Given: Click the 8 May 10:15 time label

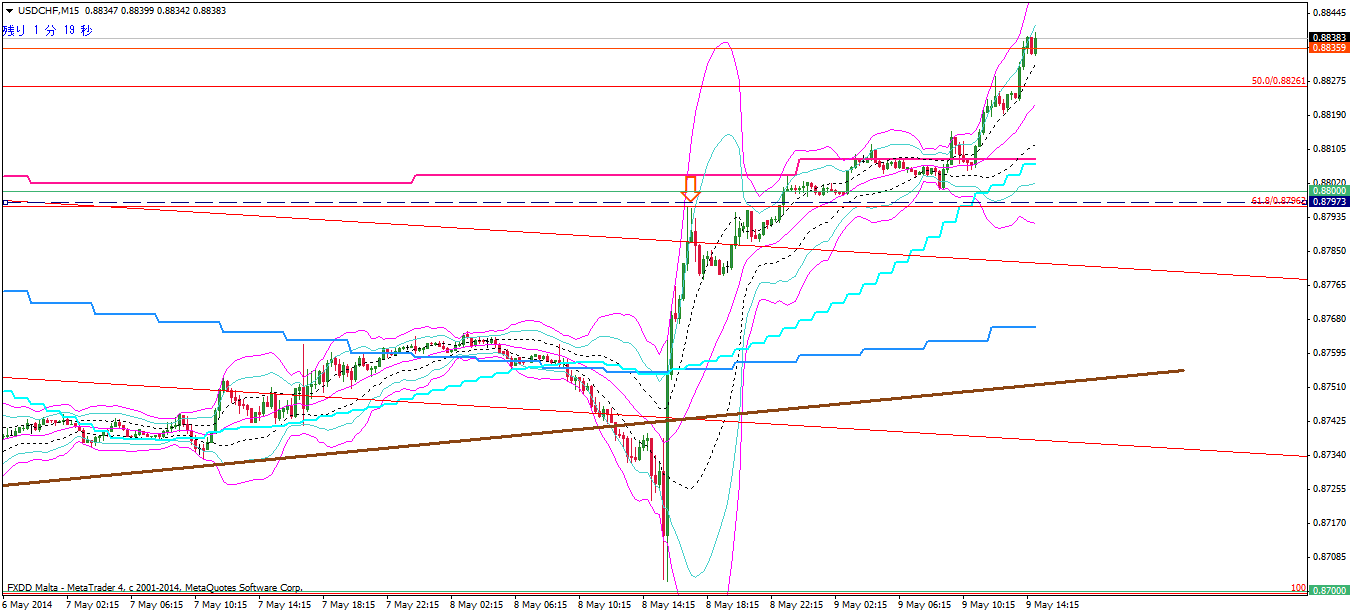Looking at the screenshot, I should coord(605,605).
